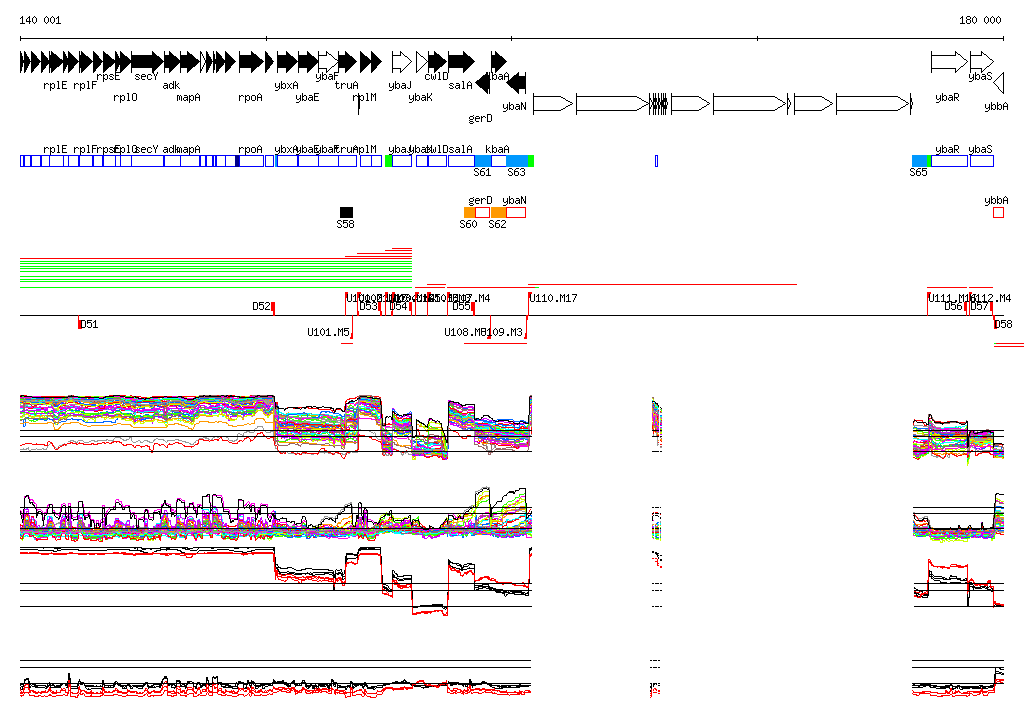The image size is (1024, 714).
Task: Select the D52 marker
Action: (274, 309)
